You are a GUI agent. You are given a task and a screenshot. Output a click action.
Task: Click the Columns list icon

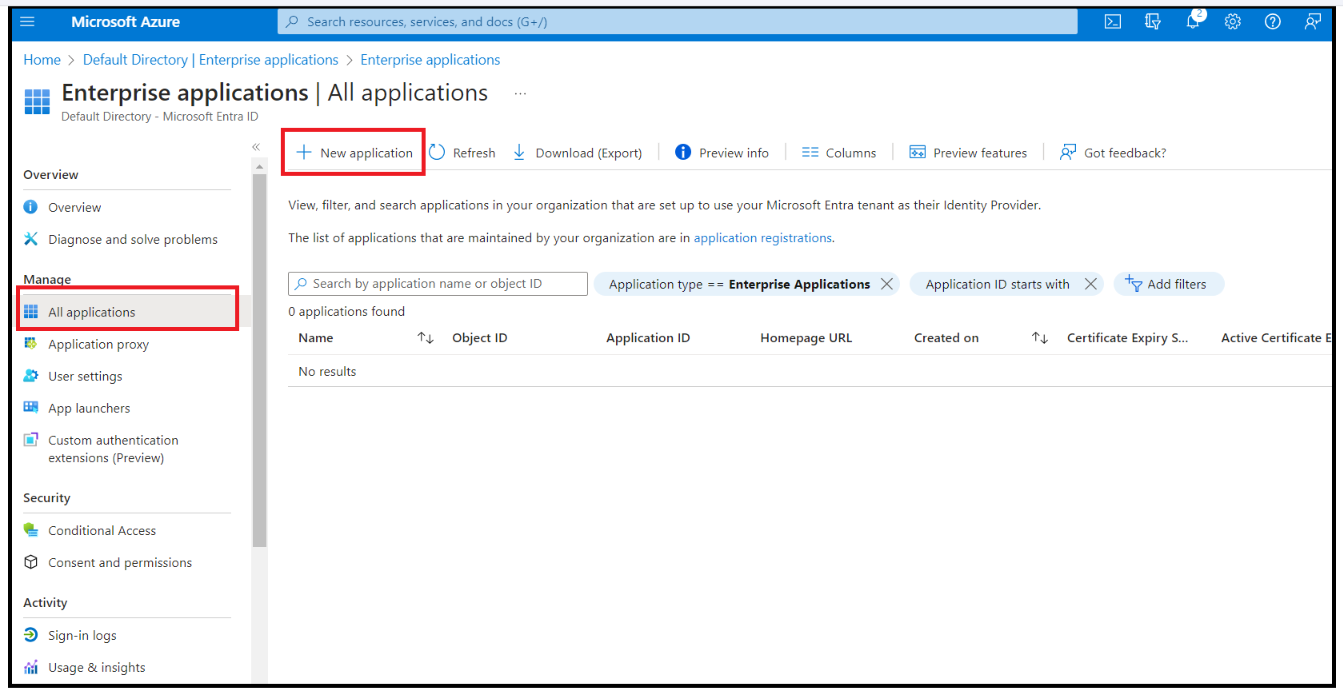tap(810, 152)
